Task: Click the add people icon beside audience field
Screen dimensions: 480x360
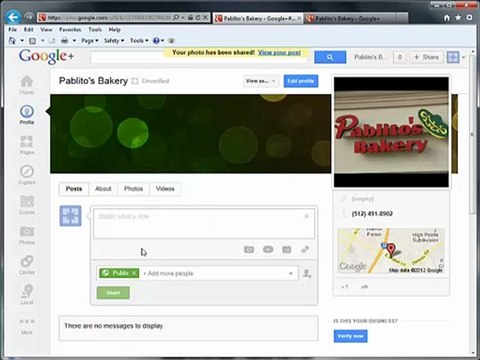Action: pyautogui.click(x=307, y=274)
